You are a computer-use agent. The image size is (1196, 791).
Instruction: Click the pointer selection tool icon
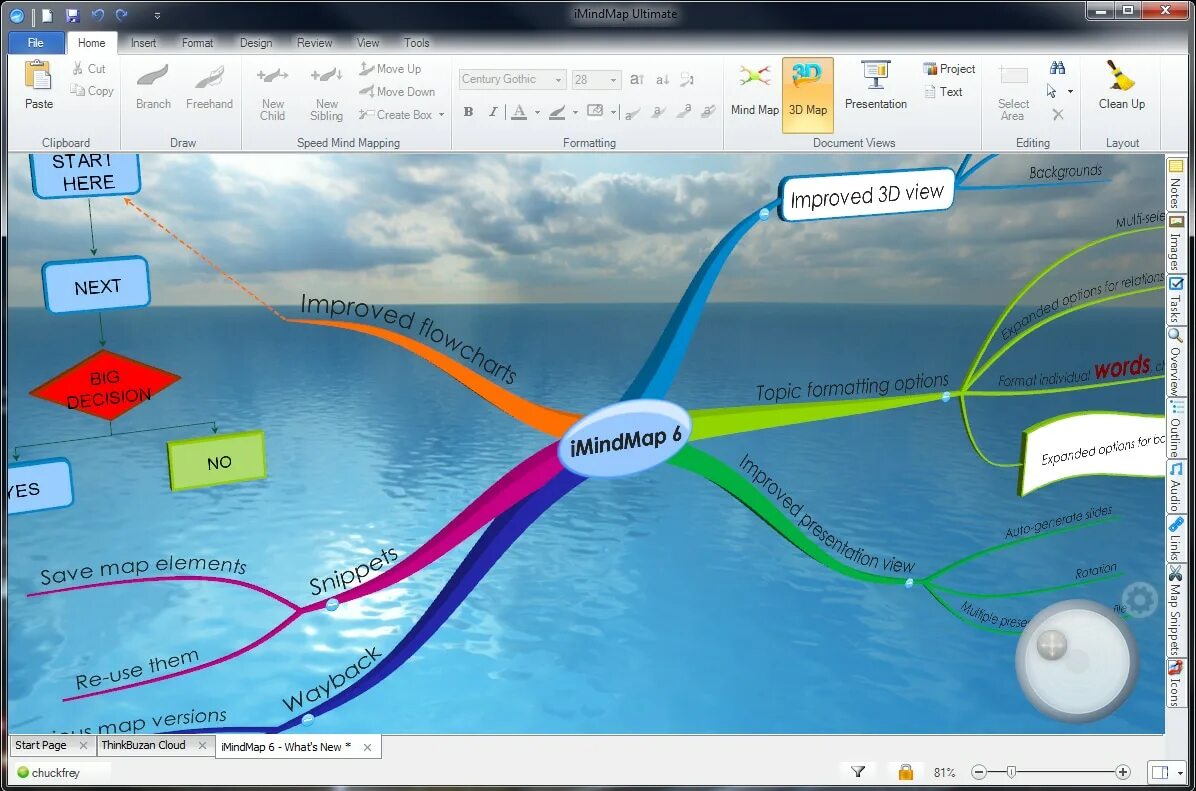1052,92
